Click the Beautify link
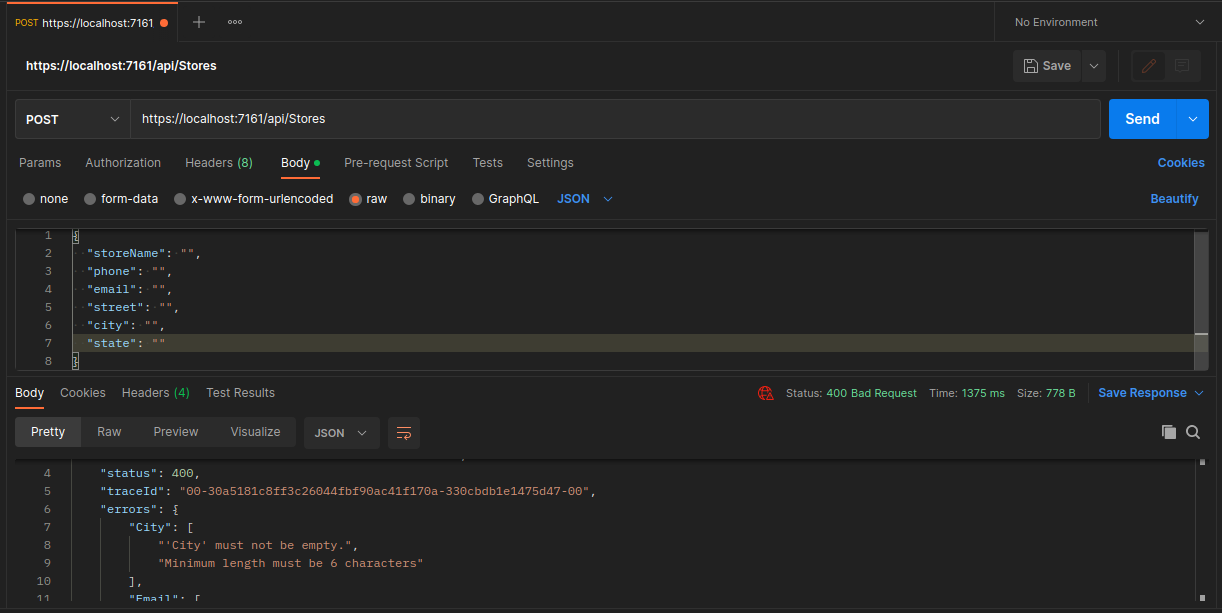The height and width of the screenshot is (613, 1222). click(x=1174, y=199)
